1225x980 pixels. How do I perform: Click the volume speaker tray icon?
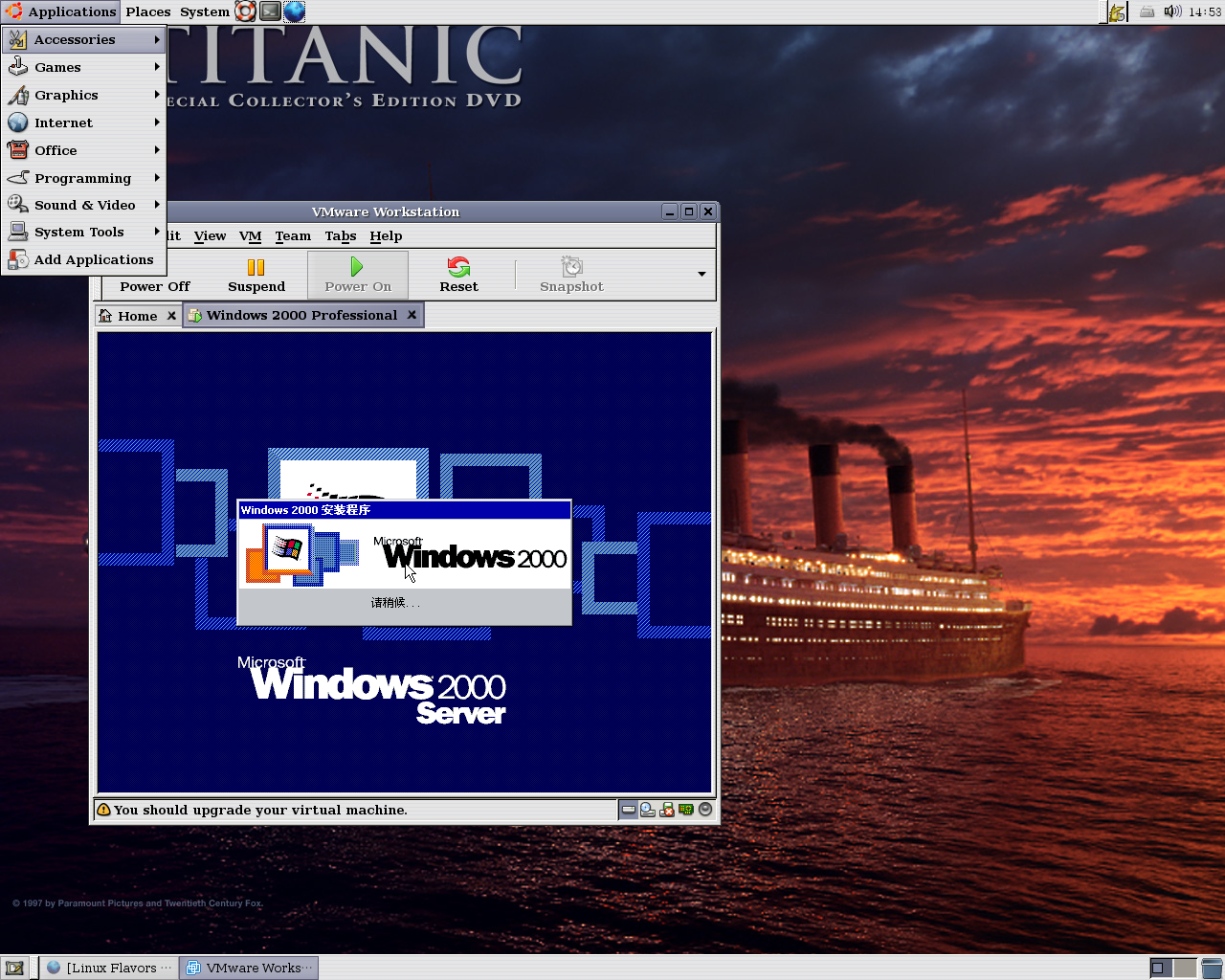[1172, 11]
